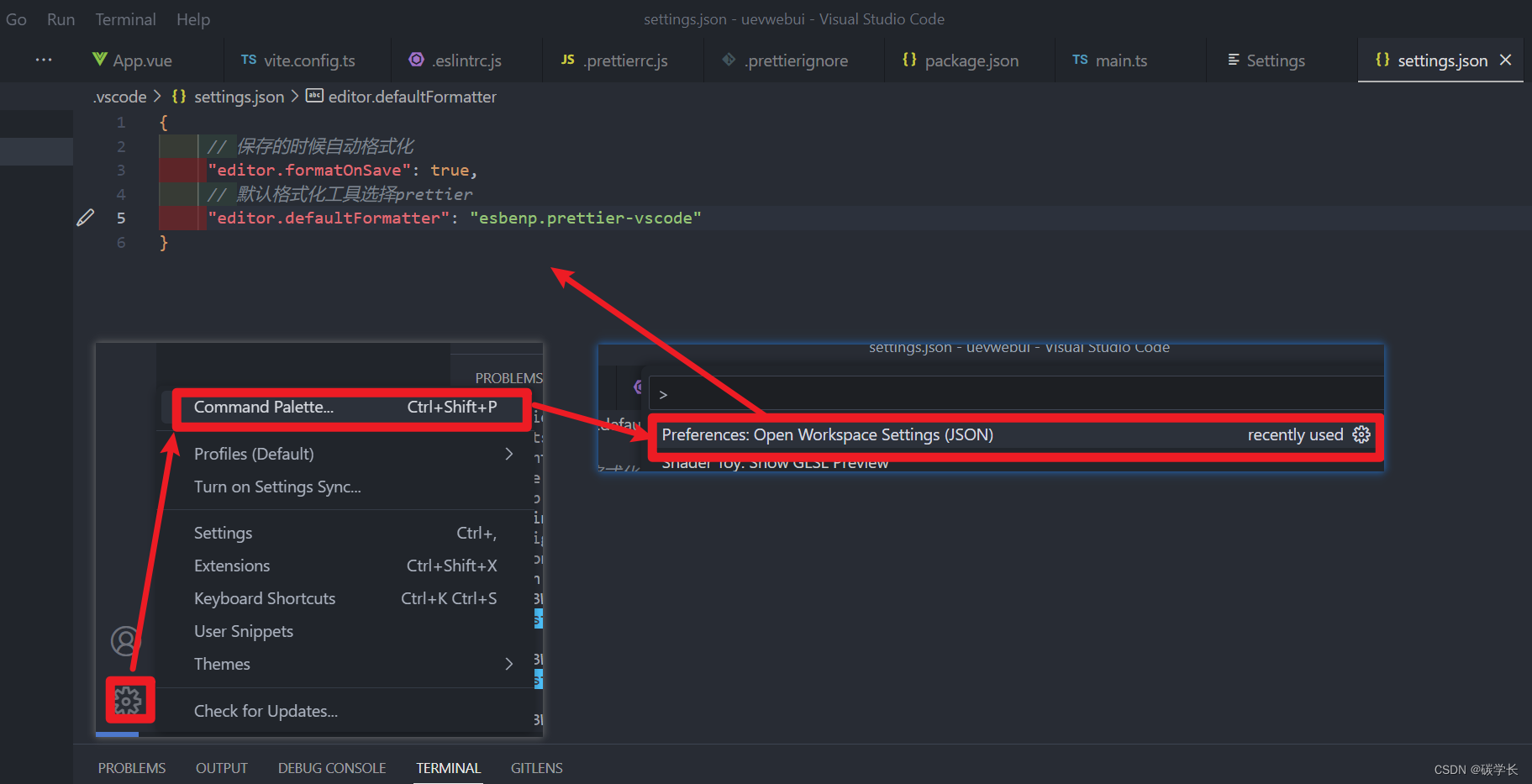Open the Manage gear icon in activity bar
This screenshot has height=784, width=1532.
(x=129, y=700)
